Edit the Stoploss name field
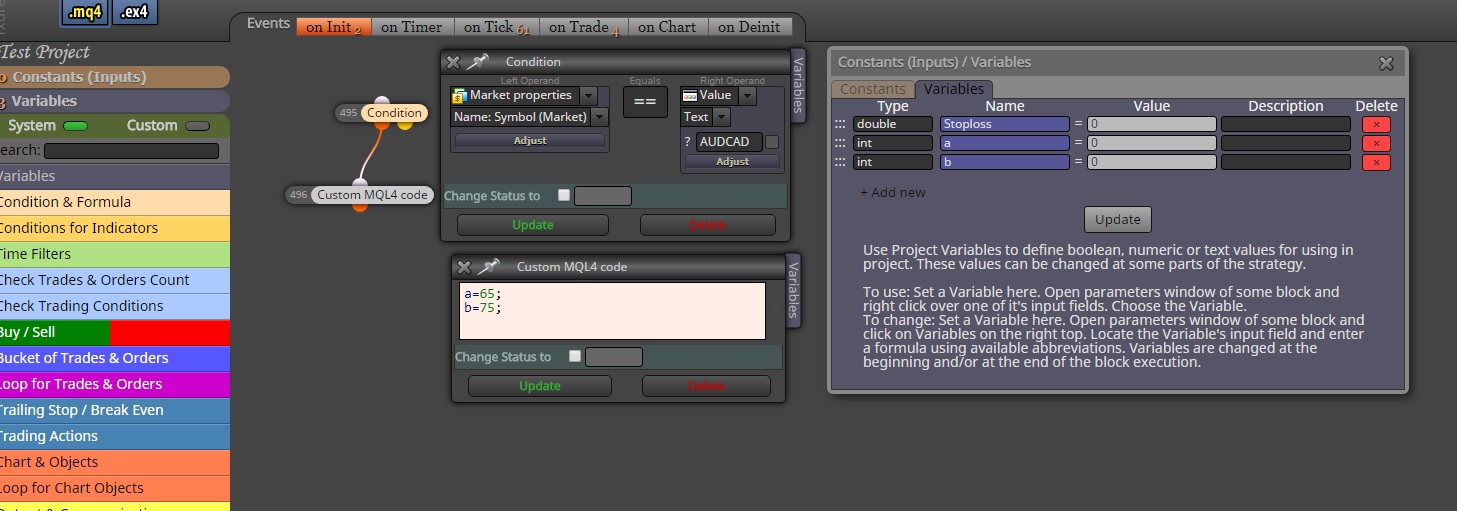 tap(1005, 124)
